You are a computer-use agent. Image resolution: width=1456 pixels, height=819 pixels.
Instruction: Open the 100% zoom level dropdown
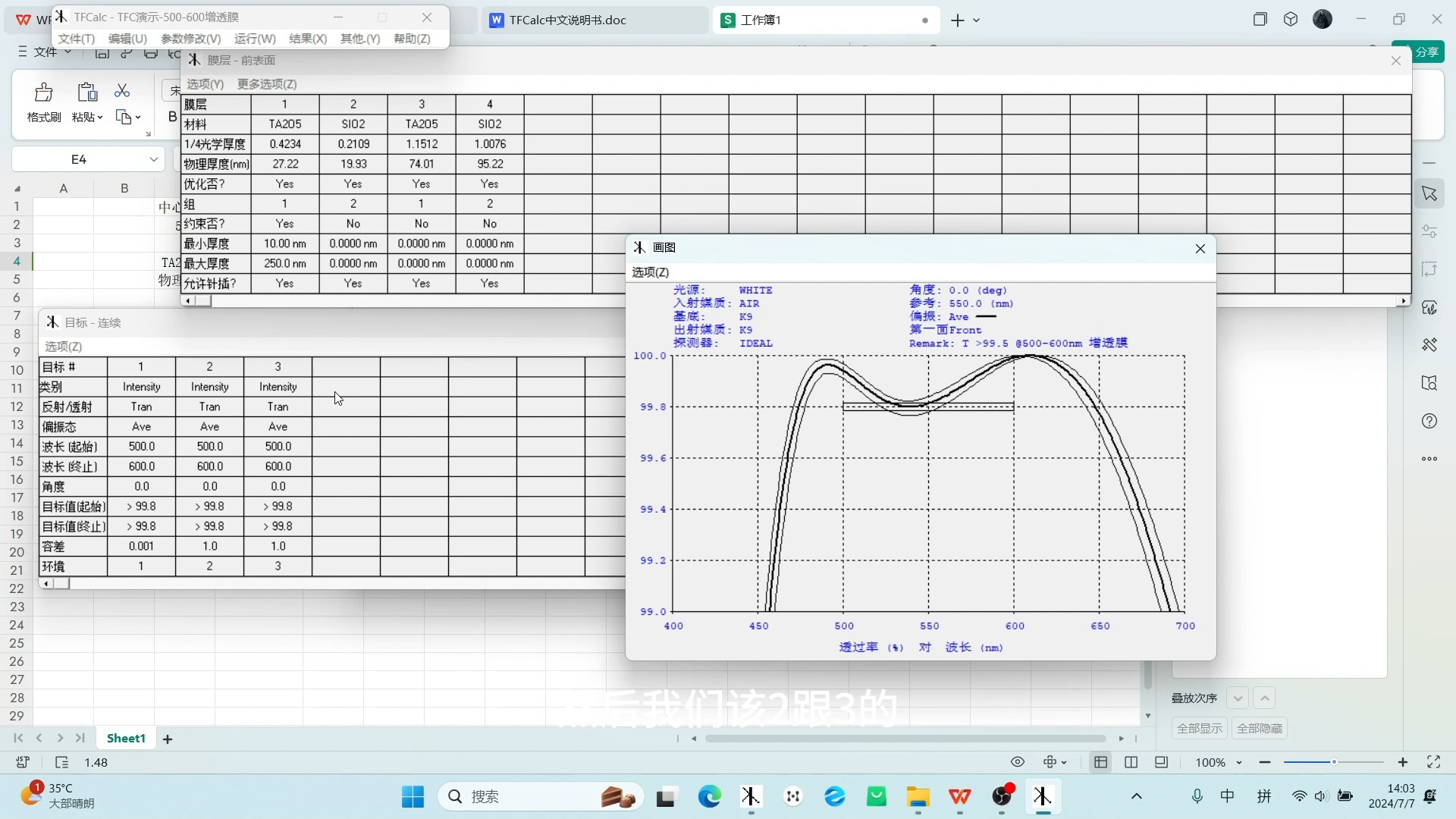[x=1219, y=762]
